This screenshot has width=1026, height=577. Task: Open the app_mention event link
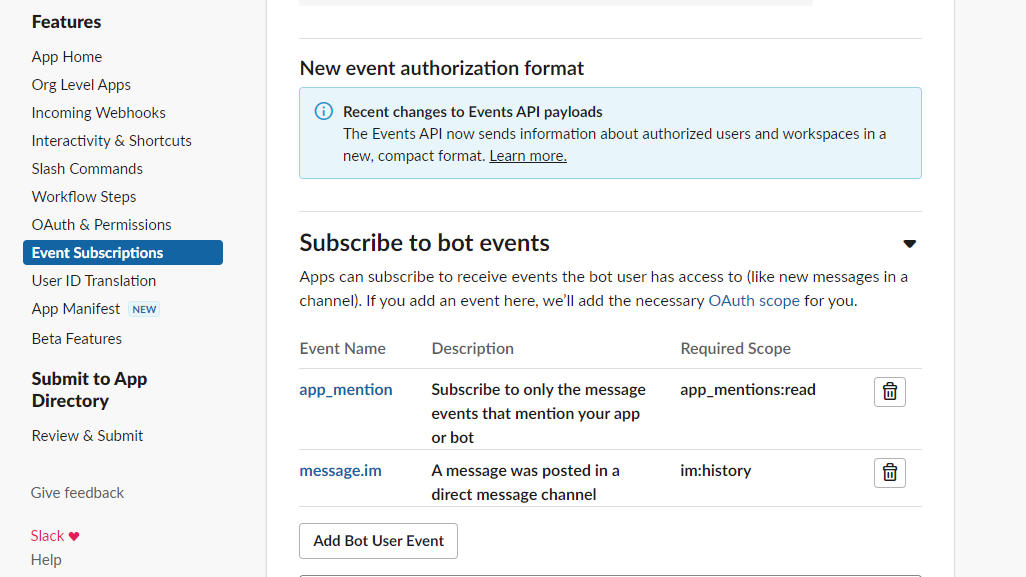tap(346, 390)
